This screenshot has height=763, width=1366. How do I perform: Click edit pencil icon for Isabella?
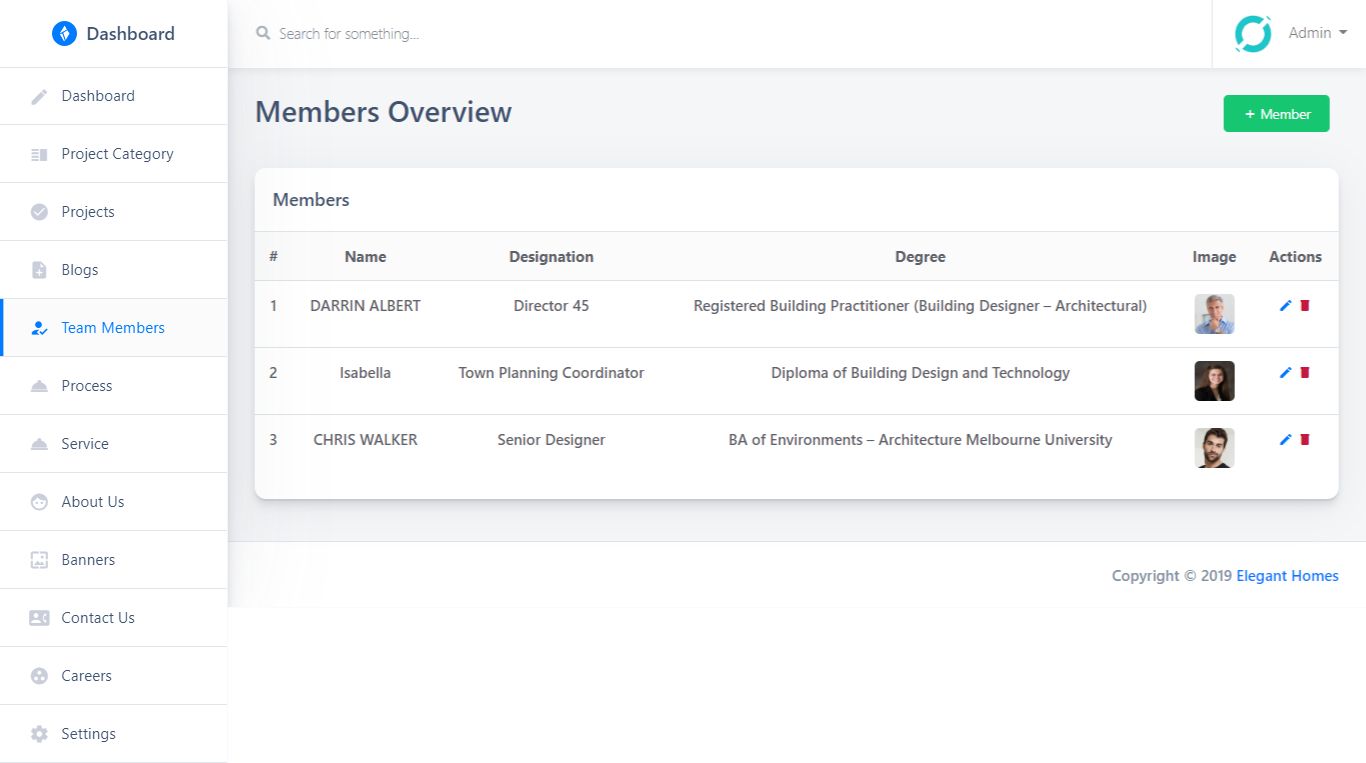coord(1286,373)
